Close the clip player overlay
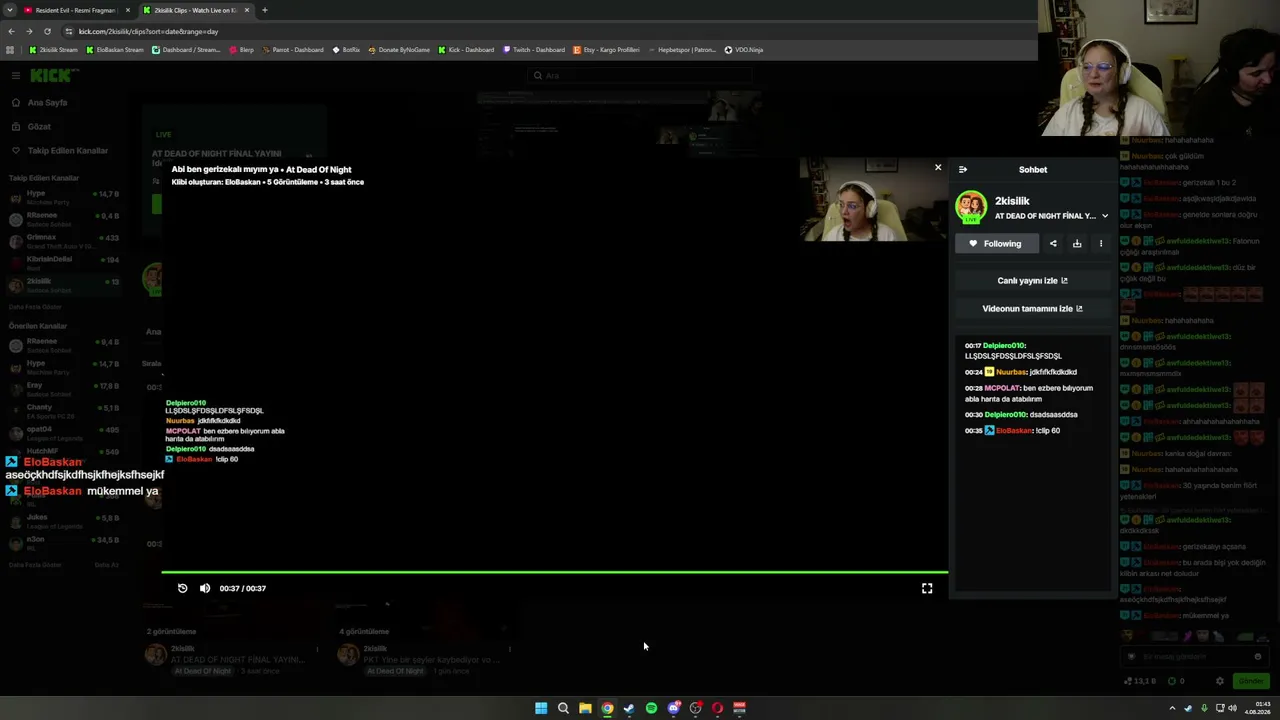The height and width of the screenshot is (720, 1280). click(938, 168)
